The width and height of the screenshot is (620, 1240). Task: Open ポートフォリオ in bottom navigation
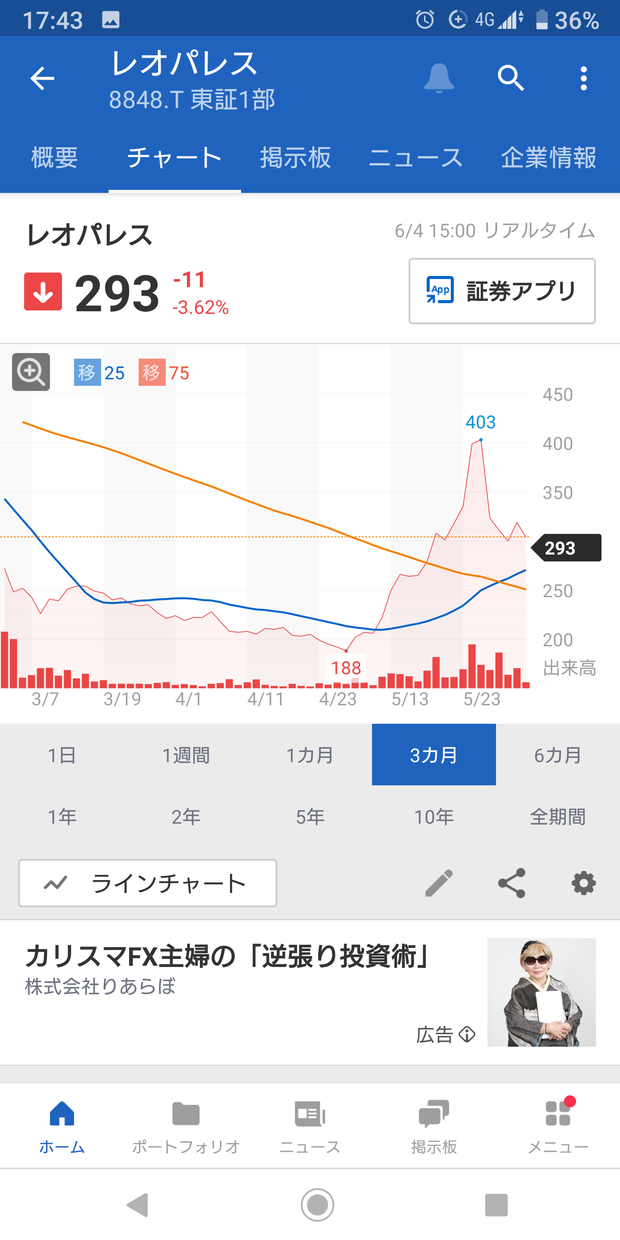pos(186,1127)
